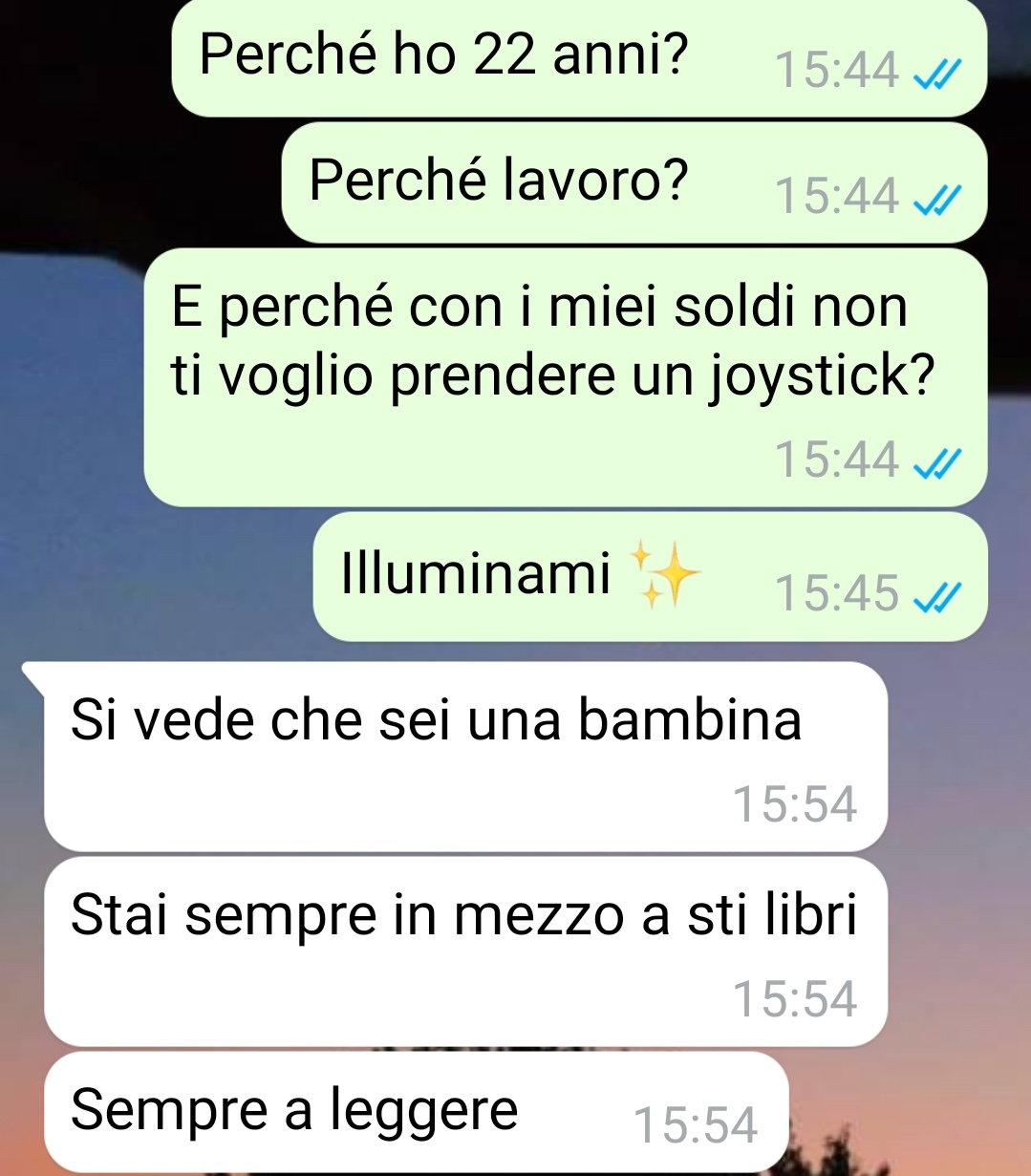This screenshot has width=1031, height=1176.
Task: Select the 'Perché lavoro?' message bubble
Action: point(634,182)
